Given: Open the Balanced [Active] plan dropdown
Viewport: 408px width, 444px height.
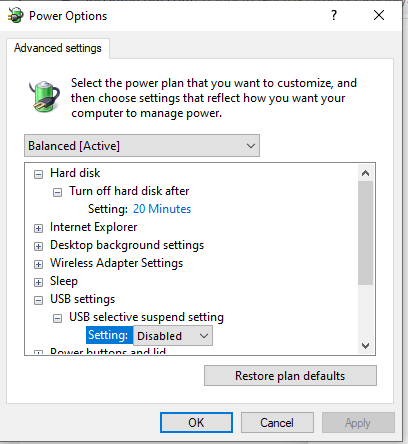Looking at the screenshot, I should 142,146.
